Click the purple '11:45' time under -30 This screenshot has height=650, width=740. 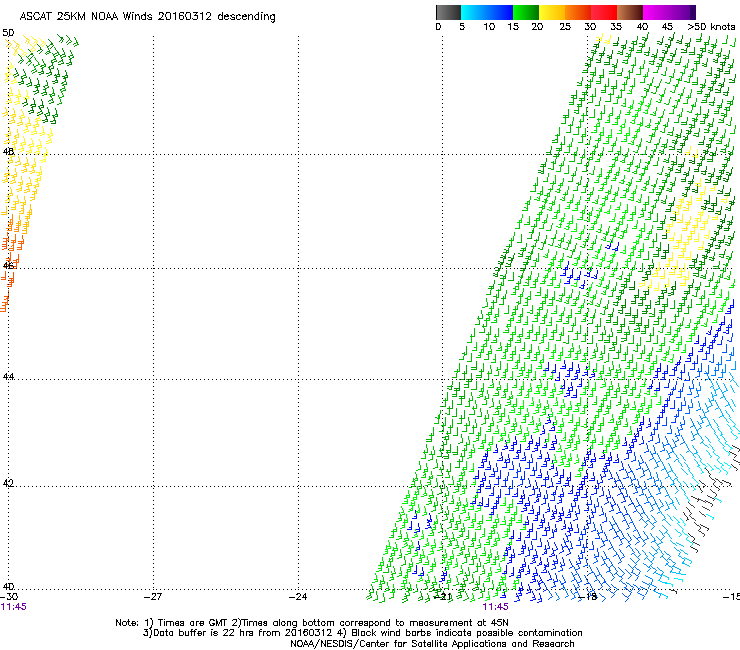[x=13, y=607]
